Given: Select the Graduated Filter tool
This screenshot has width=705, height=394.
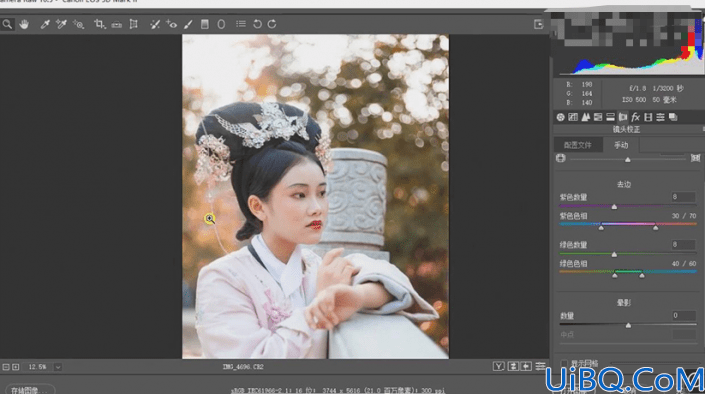Looking at the screenshot, I should click(205, 24).
